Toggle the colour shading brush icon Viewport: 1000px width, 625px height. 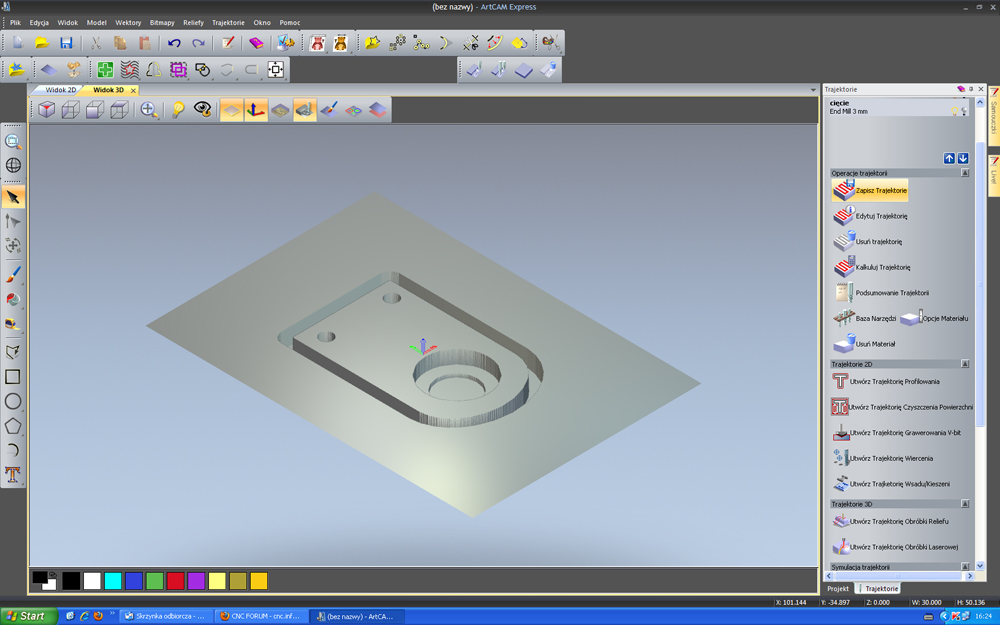[329, 110]
